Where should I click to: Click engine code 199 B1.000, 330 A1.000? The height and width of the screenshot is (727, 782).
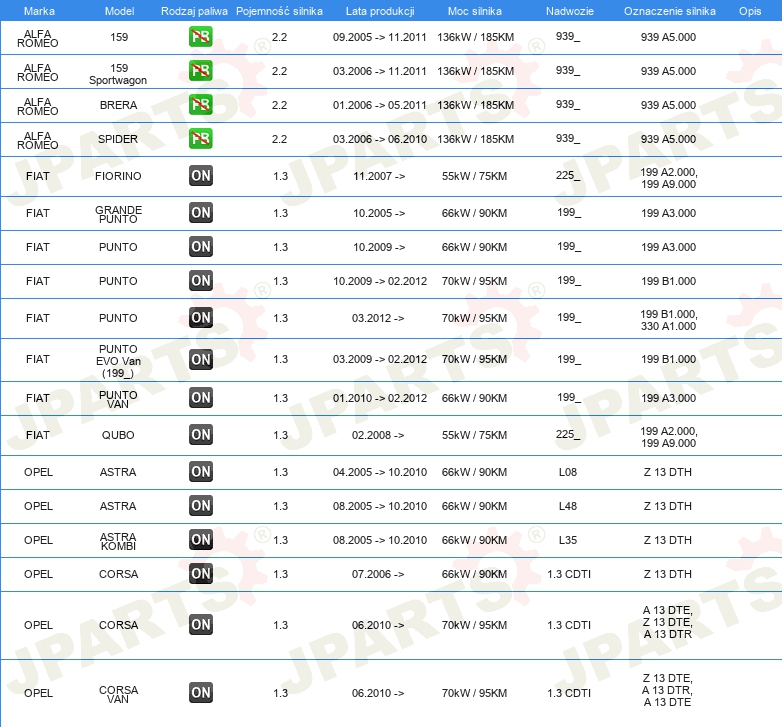pyautogui.click(x=668, y=320)
